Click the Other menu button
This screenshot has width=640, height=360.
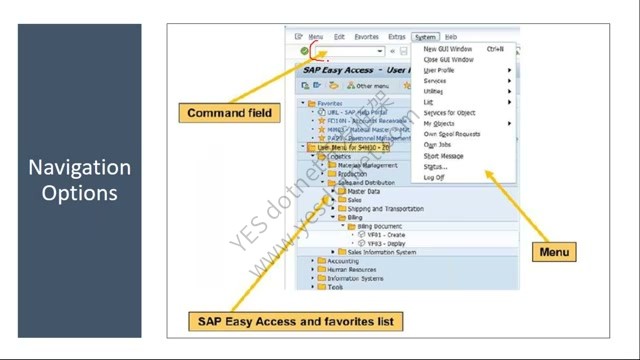[368, 86]
